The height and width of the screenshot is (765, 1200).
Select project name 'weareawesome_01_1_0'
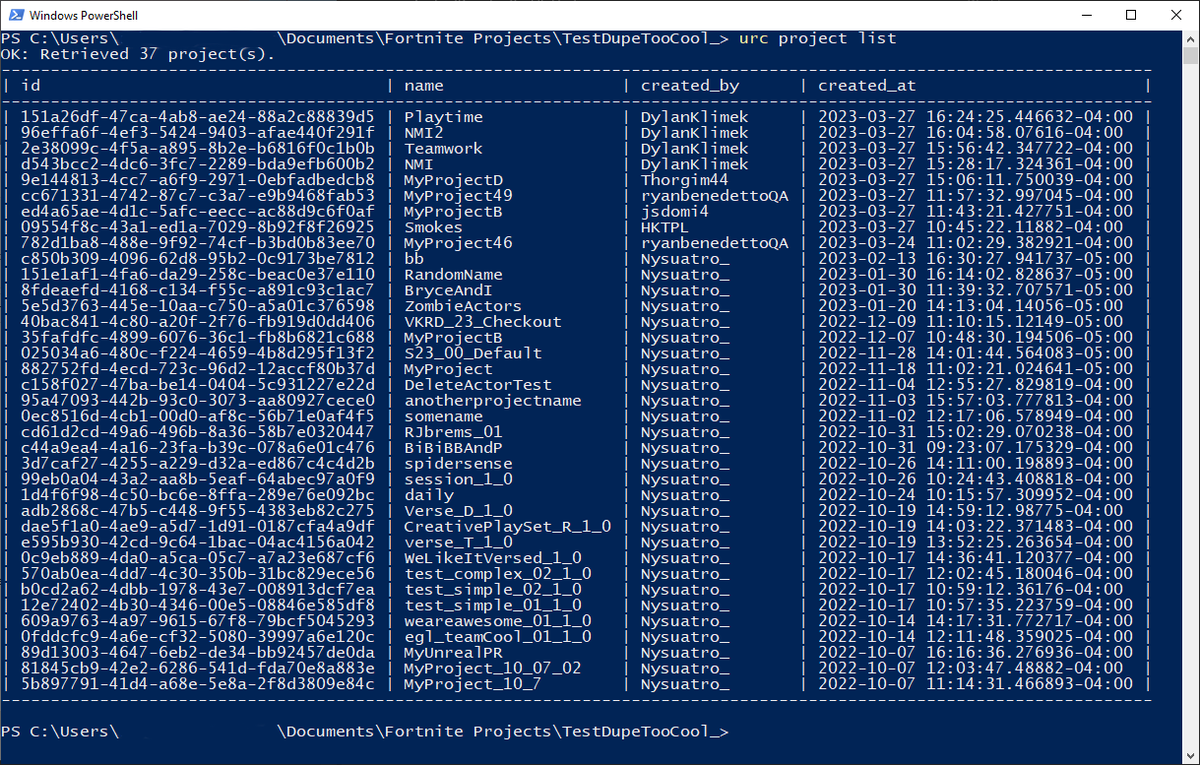[x=498, y=621]
